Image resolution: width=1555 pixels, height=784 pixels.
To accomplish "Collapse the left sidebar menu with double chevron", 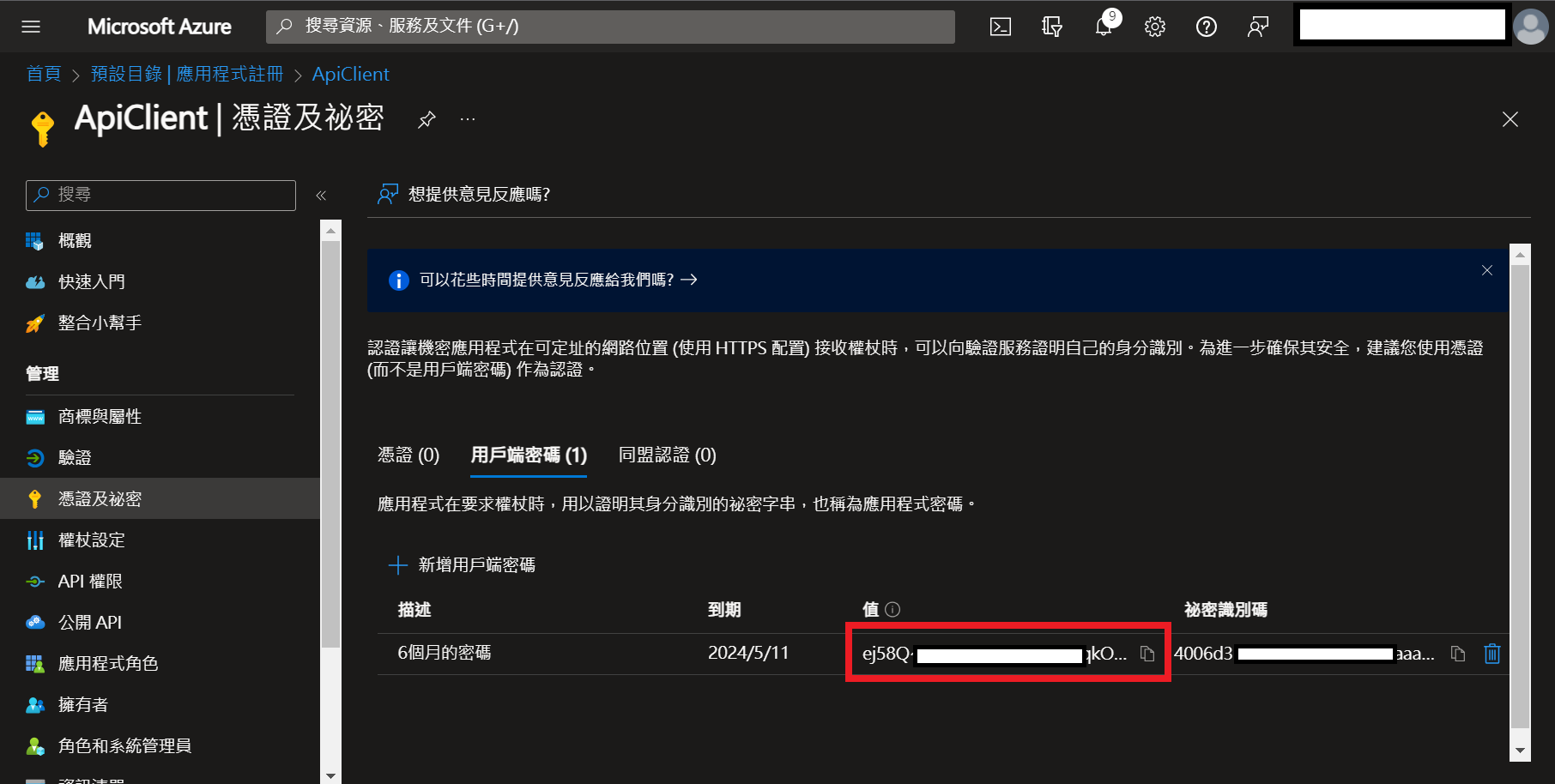I will coord(321,196).
